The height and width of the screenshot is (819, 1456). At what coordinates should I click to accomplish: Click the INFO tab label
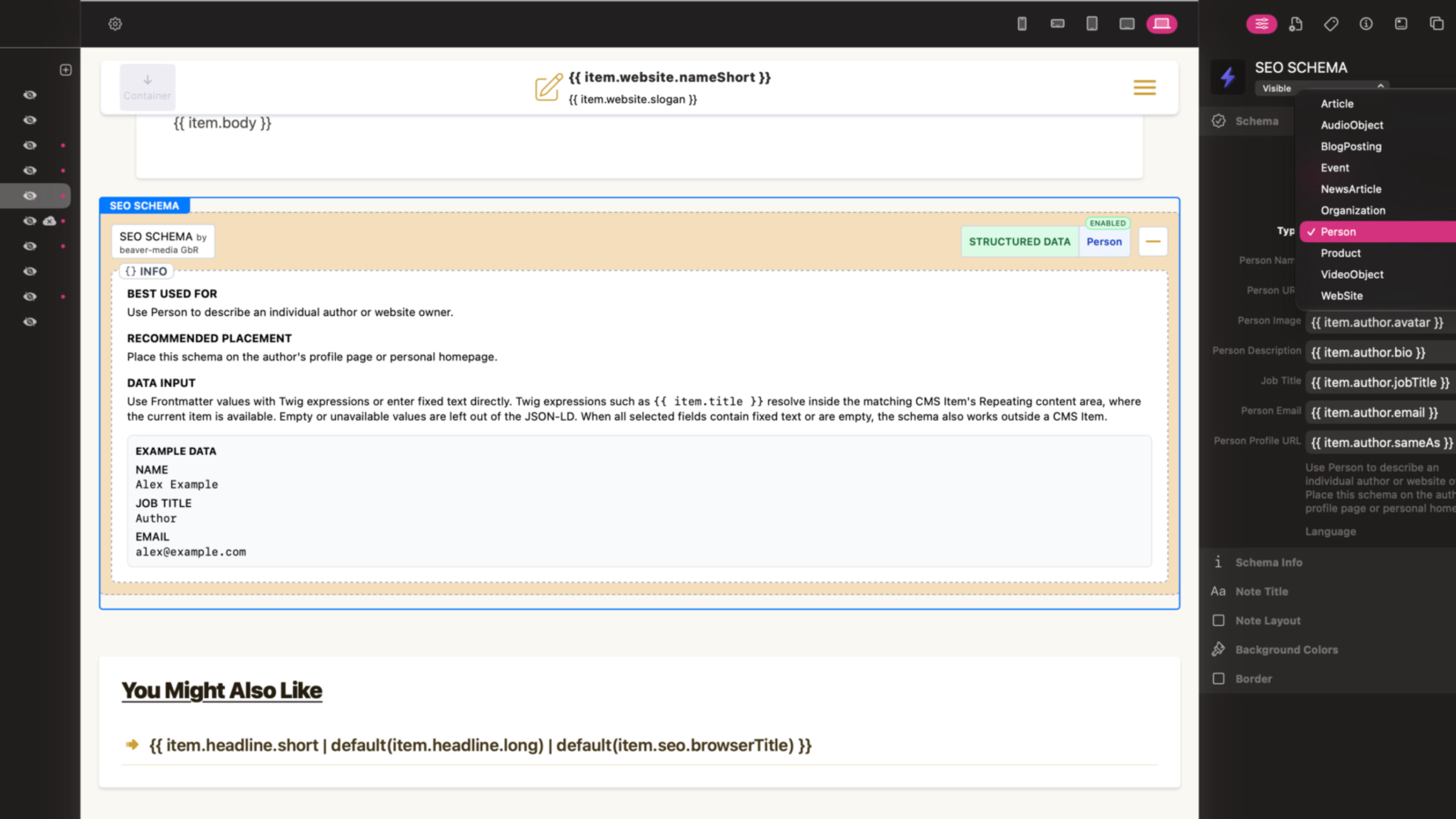pos(146,271)
